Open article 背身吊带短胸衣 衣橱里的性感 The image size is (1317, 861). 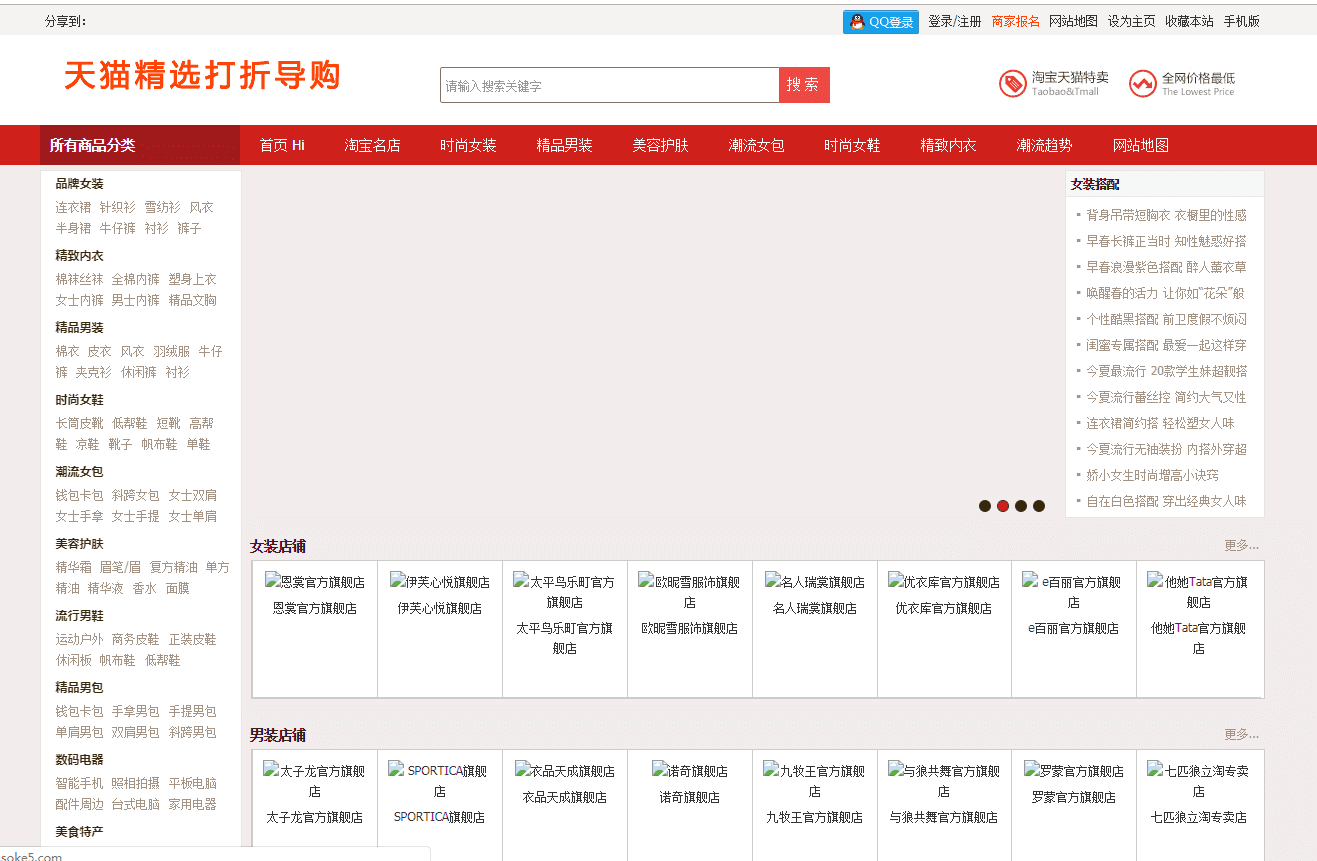click(1166, 215)
